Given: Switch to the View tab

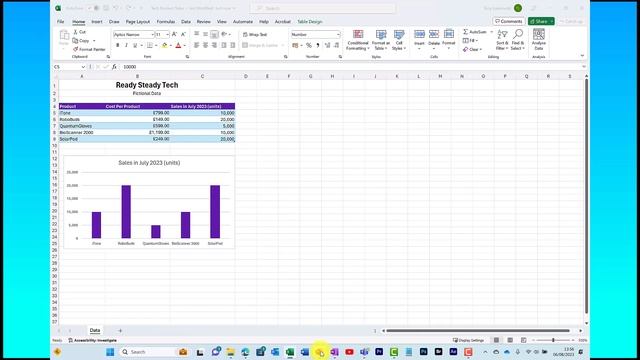Looking at the screenshot, I should (222, 22).
